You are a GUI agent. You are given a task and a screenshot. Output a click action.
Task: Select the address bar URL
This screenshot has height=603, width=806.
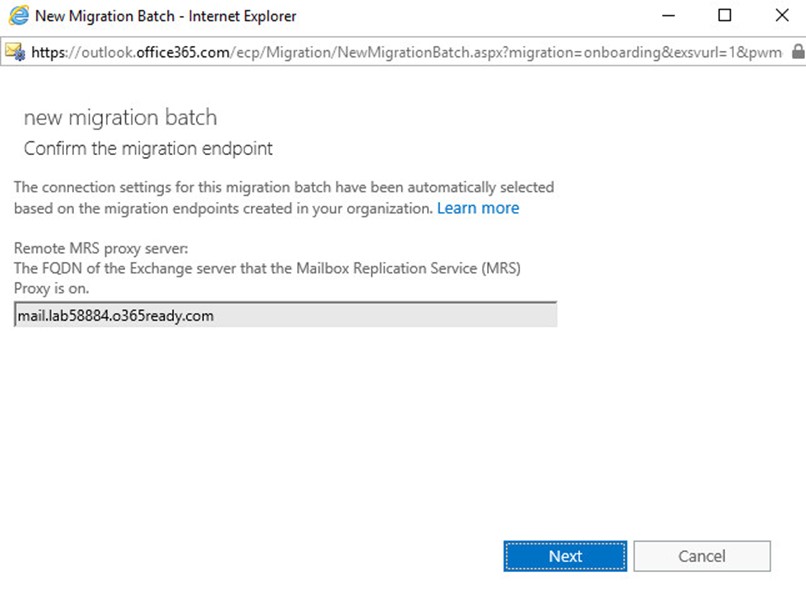[x=406, y=52]
